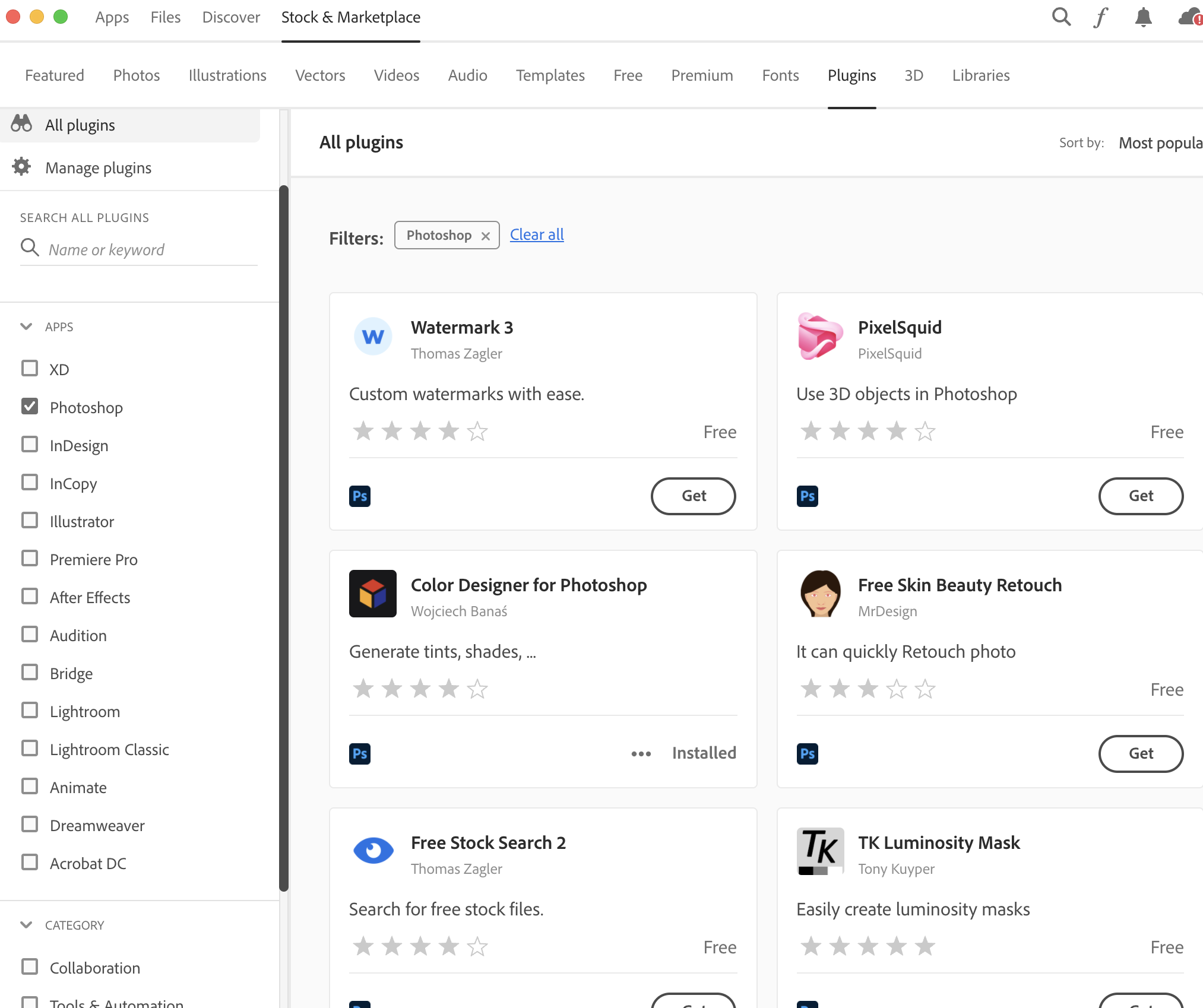Get the Free Skin Beauty Retouch plugin
The width and height of the screenshot is (1203, 1008).
click(1141, 753)
